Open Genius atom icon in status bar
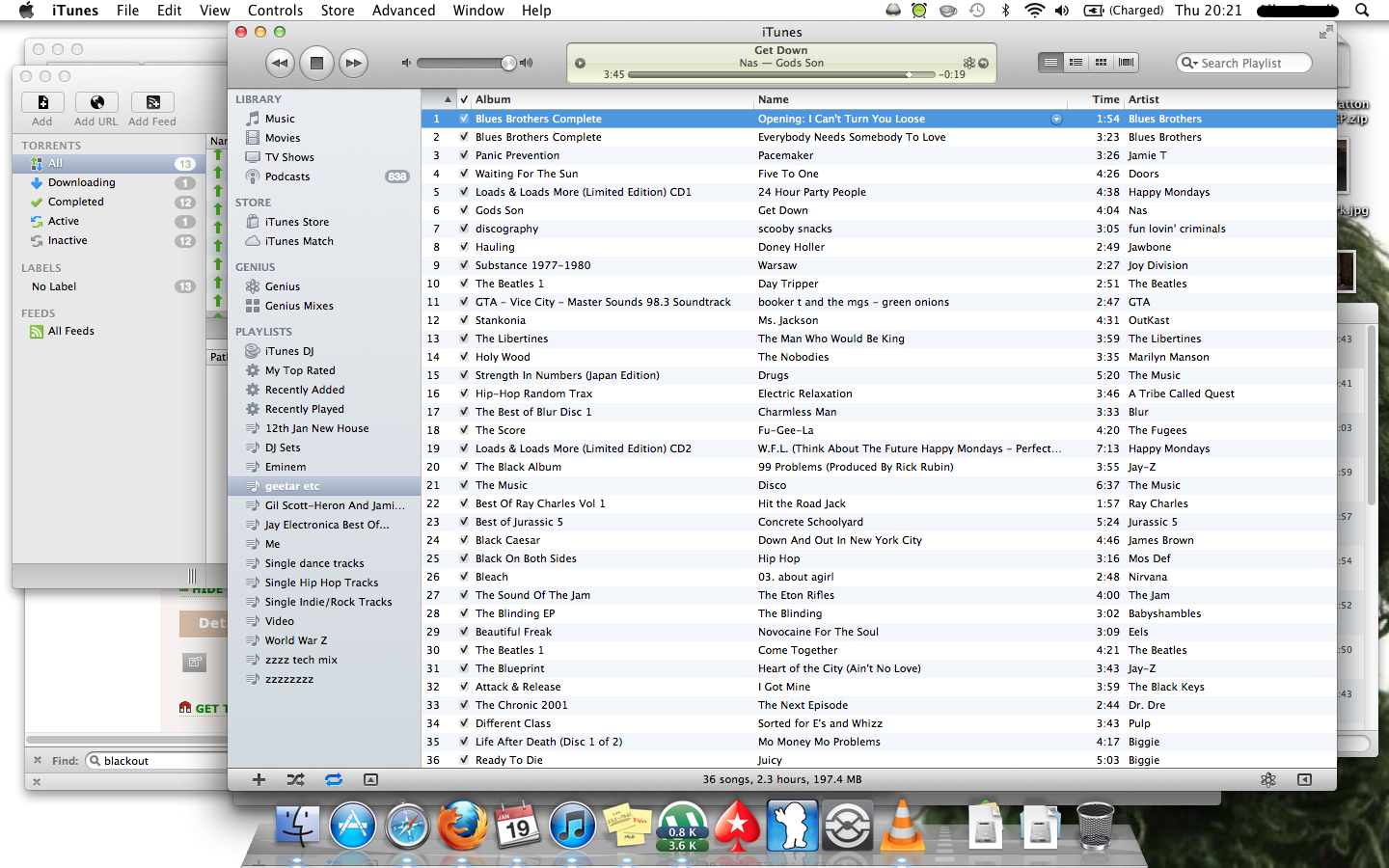Screen dimensions: 1389x868 [x=1268, y=779]
